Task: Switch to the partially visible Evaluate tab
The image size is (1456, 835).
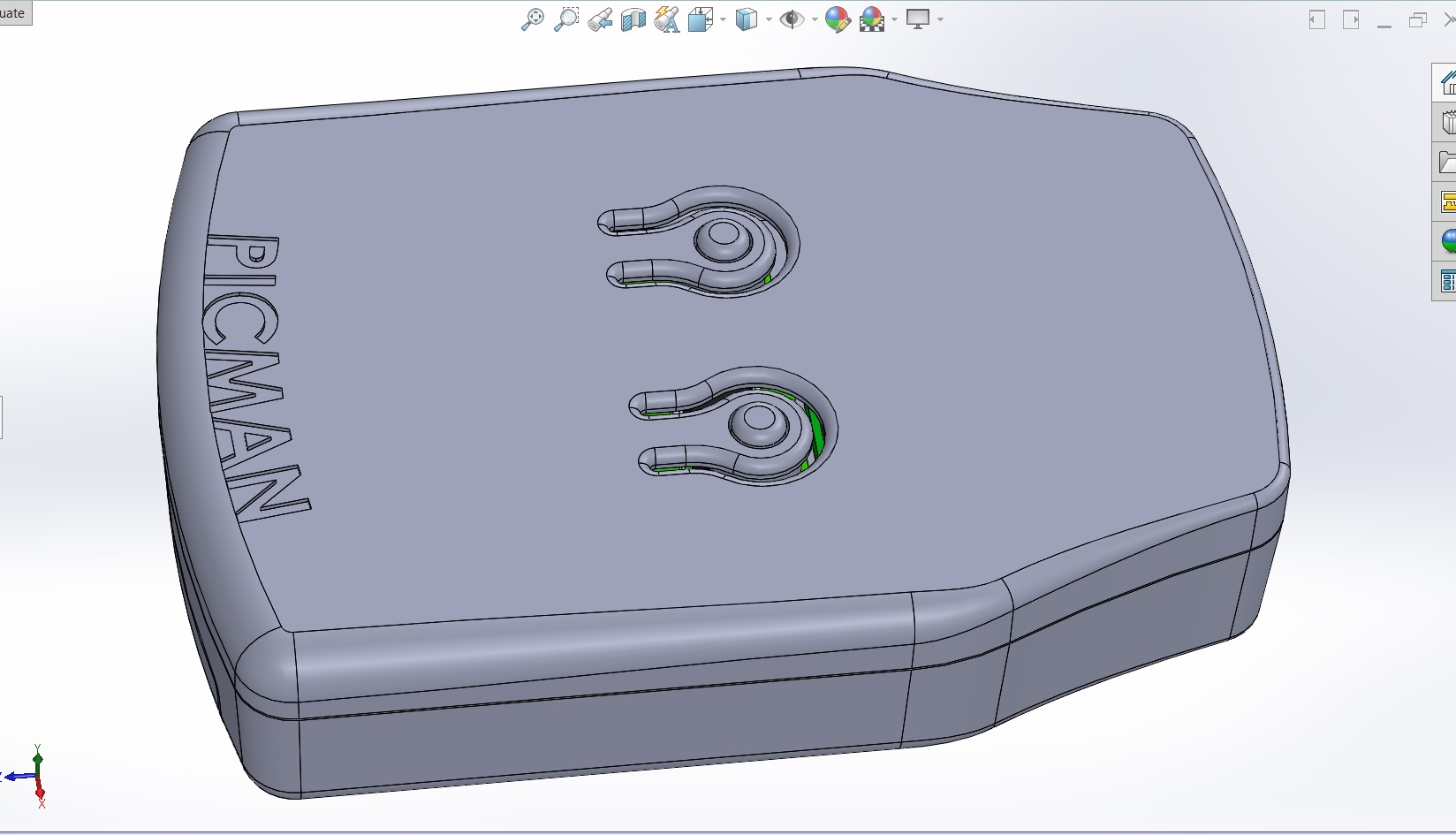Action: [x=15, y=12]
